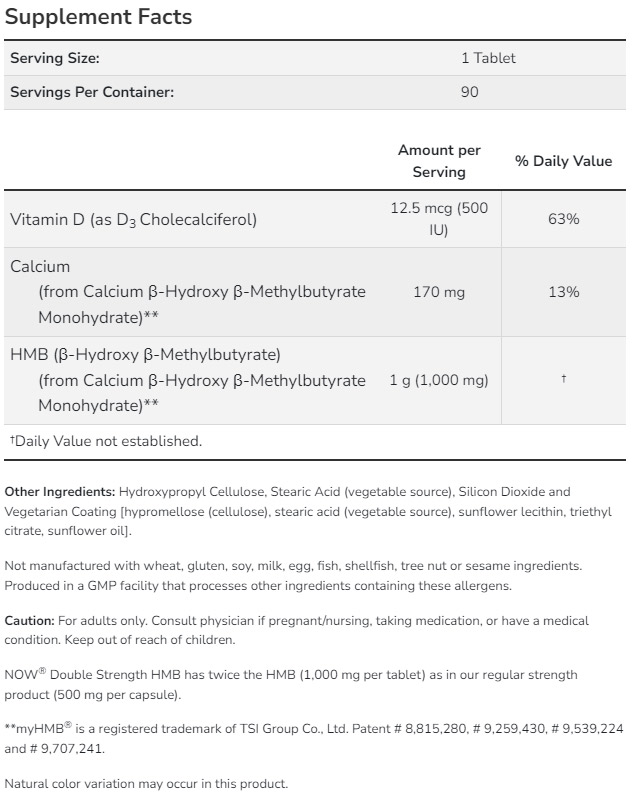Viewport: 632px width, 792px height.
Task: Select the HMB ingredient row name
Action: pyautogui.click(x=145, y=354)
